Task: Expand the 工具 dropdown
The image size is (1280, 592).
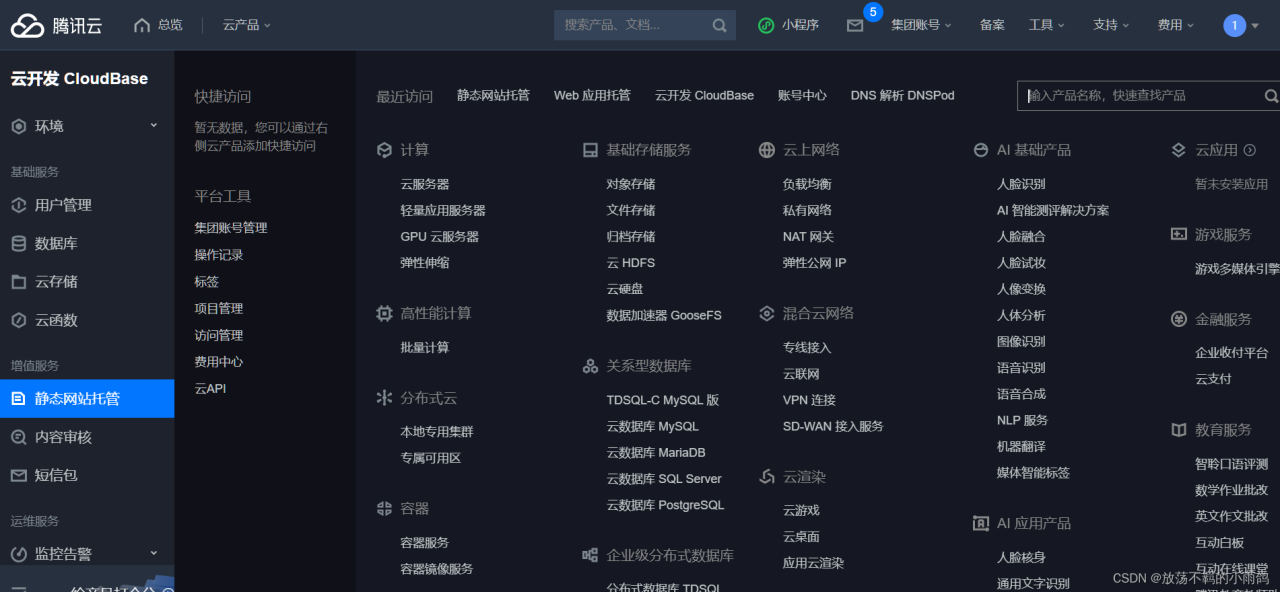Action: [x=1046, y=25]
